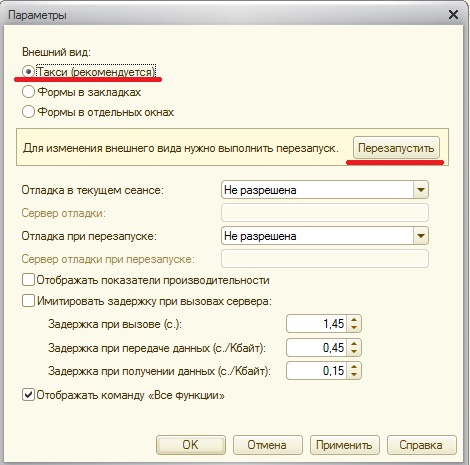Click the 0,15 delay value field
The width and height of the screenshot is (470, 465).
[317, 371]
